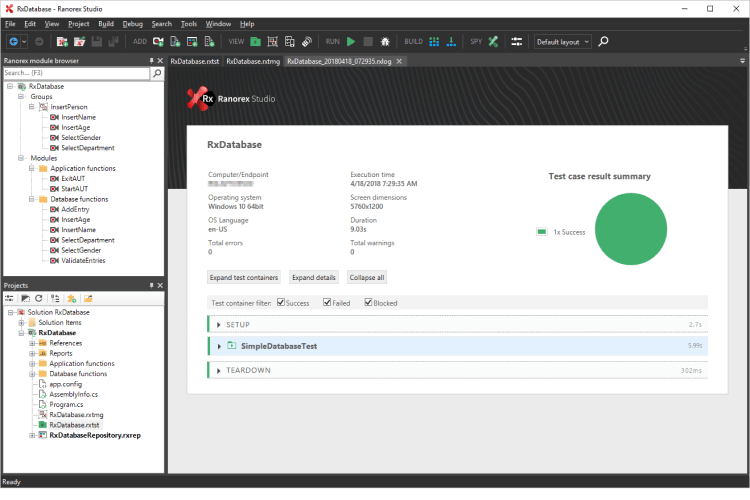Screen dimensions: 750x500
Task: Click the green success pie chart
Action: point(630,229)
